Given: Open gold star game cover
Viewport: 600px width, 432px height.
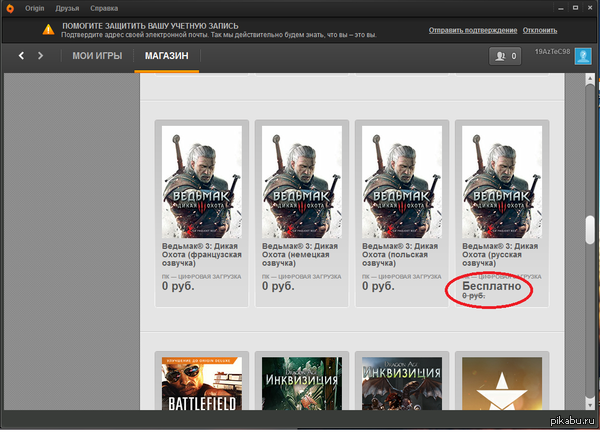Looking at the screenshot, I should 502,383.
